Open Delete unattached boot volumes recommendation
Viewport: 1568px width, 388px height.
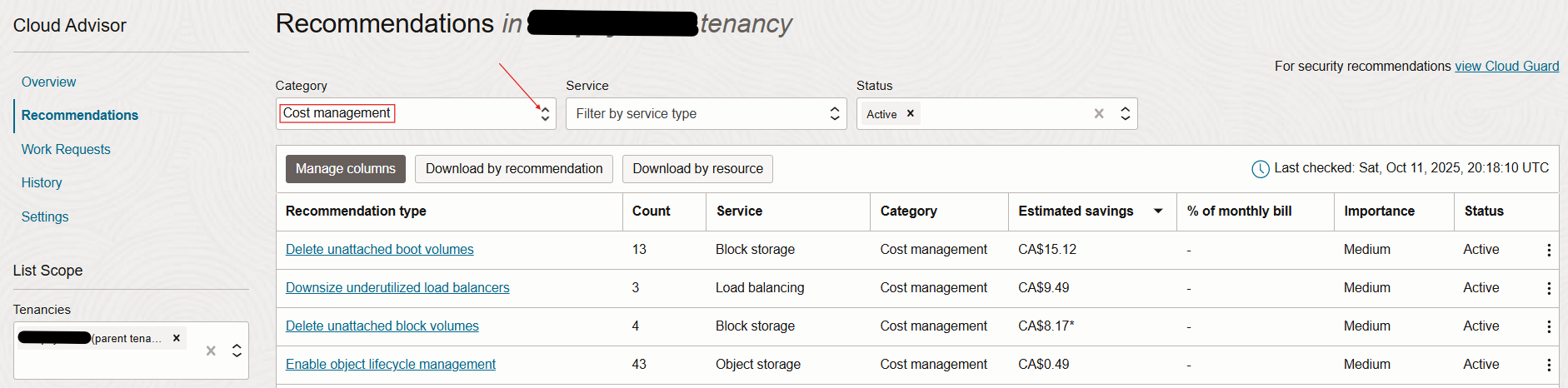379,250
